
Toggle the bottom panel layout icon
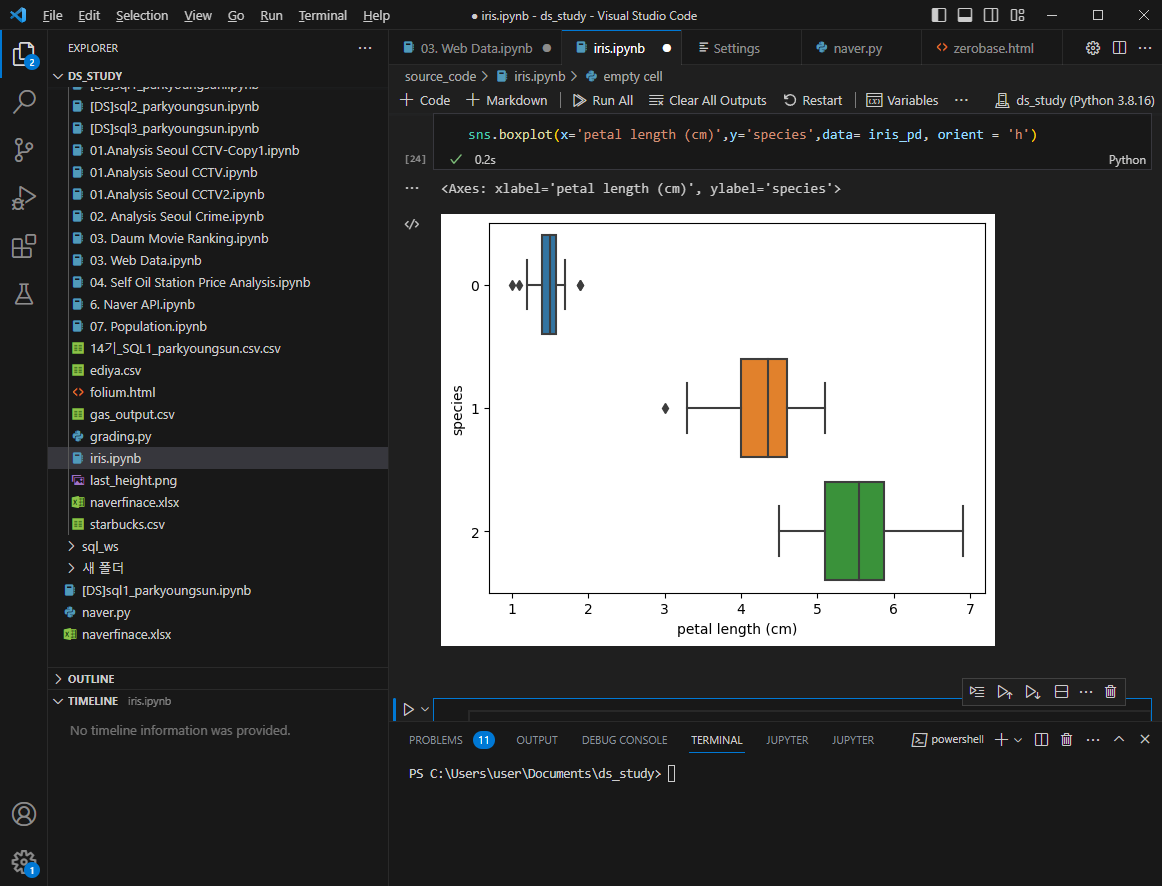point(964,15)
